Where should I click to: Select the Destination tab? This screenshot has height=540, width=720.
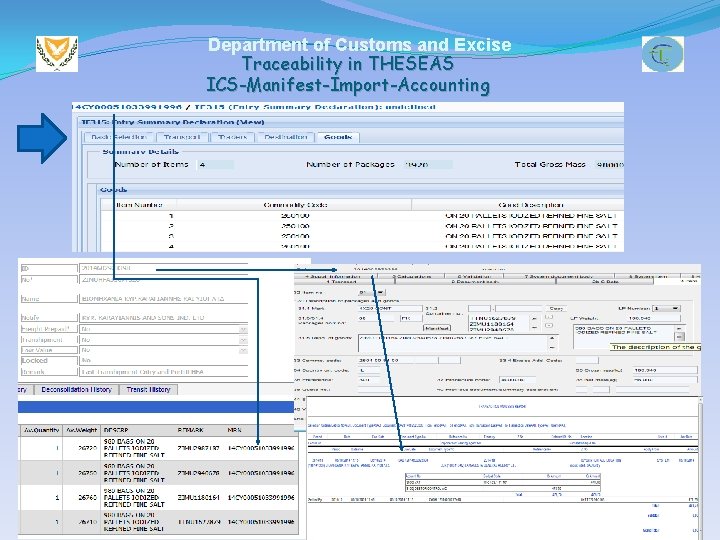pyautogui.click(x=286, y=137)
